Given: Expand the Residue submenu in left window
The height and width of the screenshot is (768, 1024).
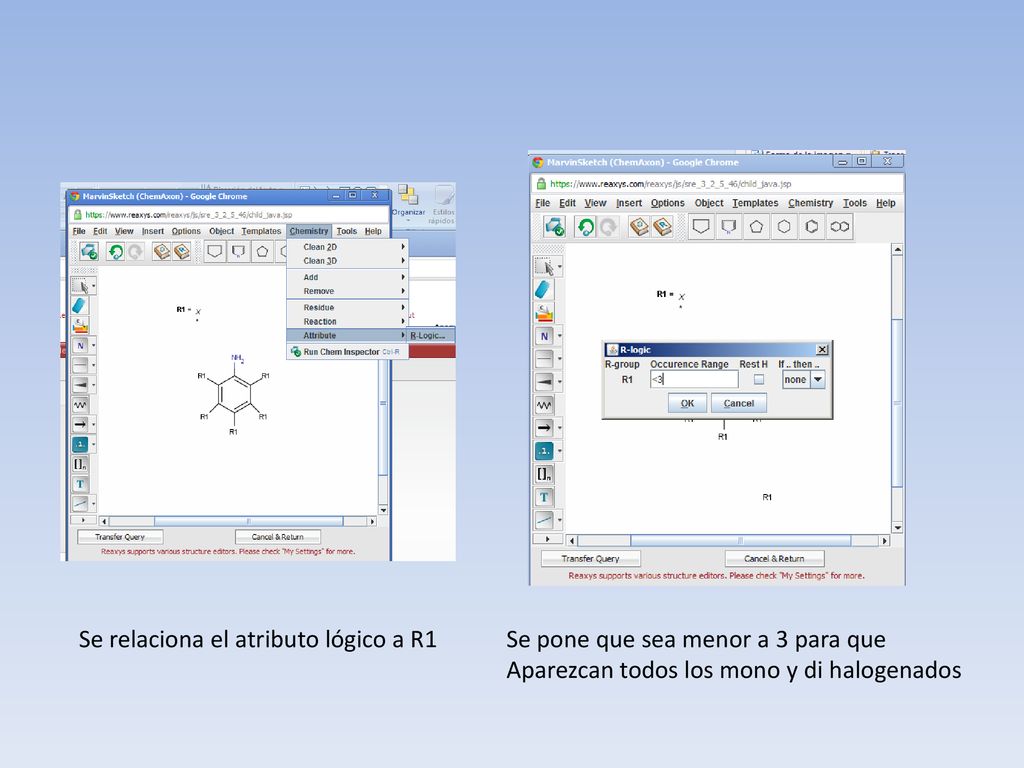Looking at the screenshot, I should pos(347,308).
